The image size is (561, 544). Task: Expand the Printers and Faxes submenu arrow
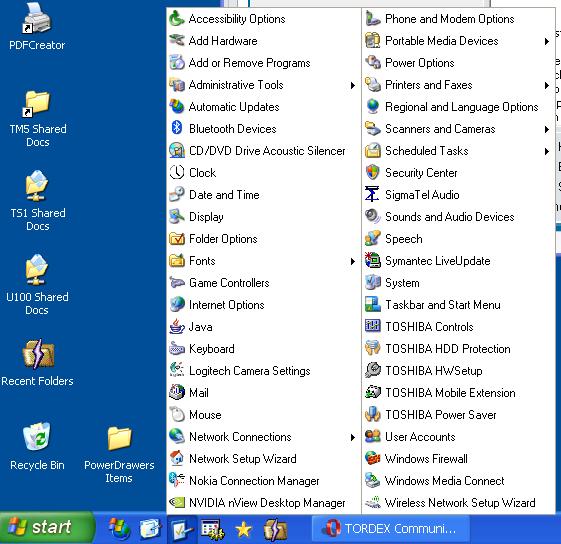point(547,85)
